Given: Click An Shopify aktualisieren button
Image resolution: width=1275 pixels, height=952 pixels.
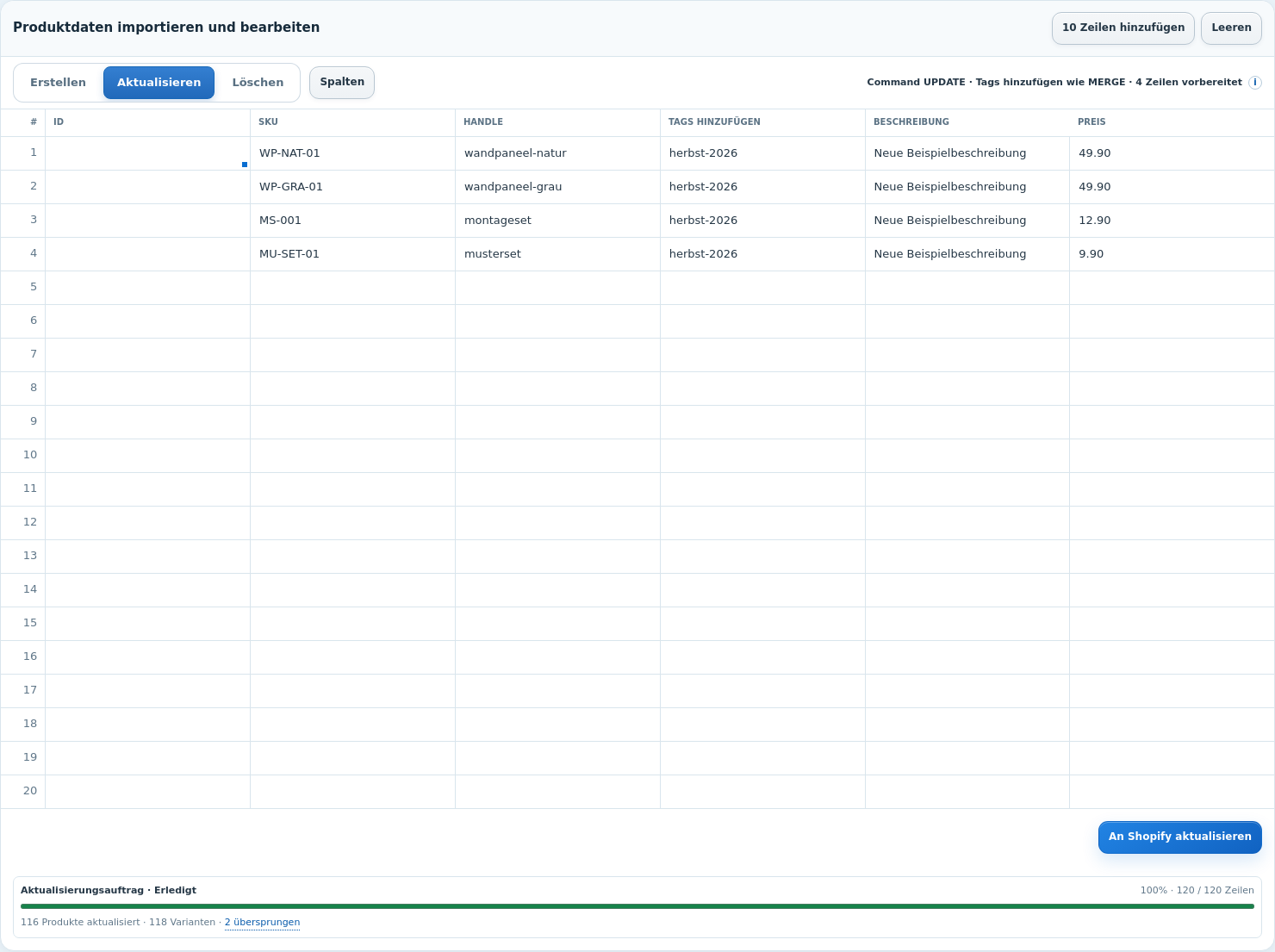Looking at the screenshot, I should 1179,837.
